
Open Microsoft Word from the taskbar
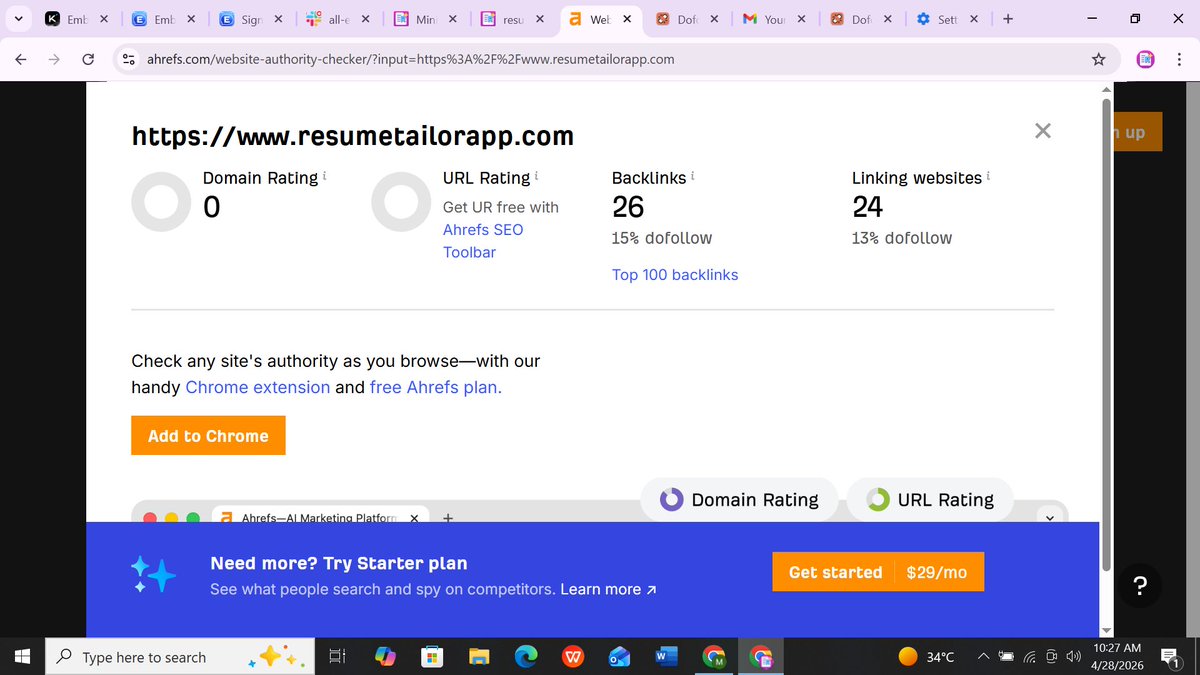coord(666,657)
